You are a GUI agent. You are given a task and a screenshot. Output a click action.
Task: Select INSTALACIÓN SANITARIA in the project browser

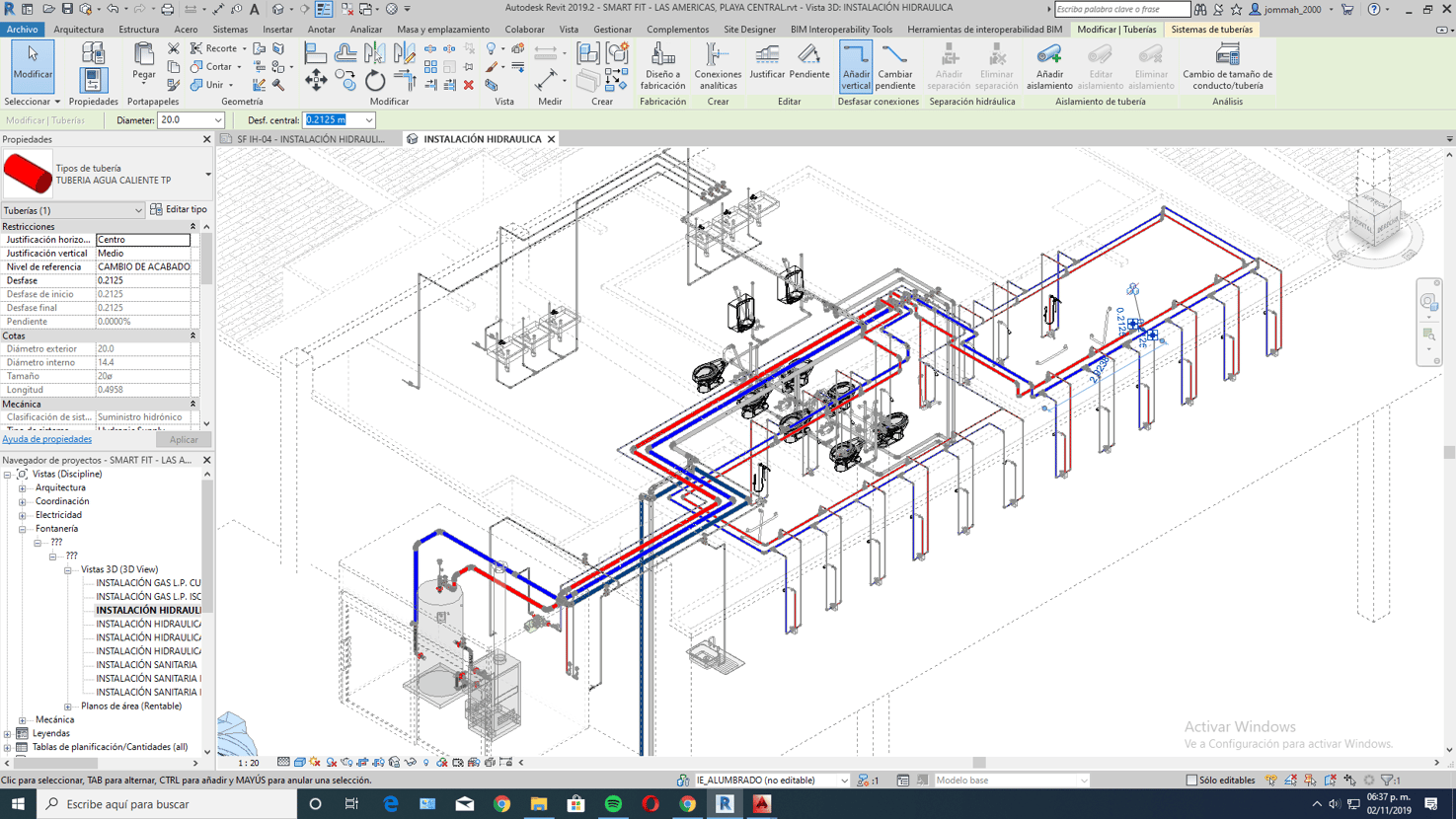point(145,664)
